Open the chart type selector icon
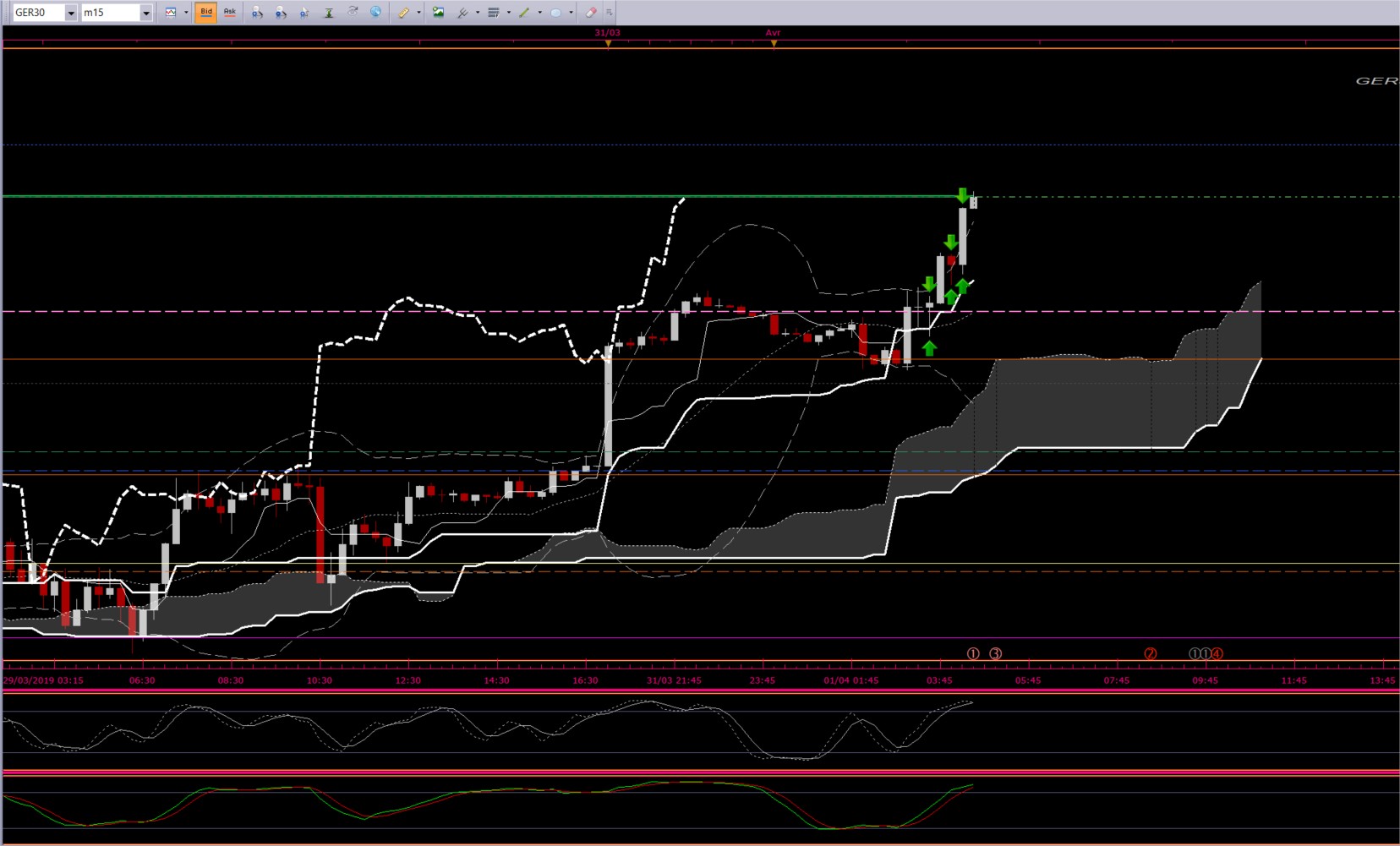 tap(171, 13)
